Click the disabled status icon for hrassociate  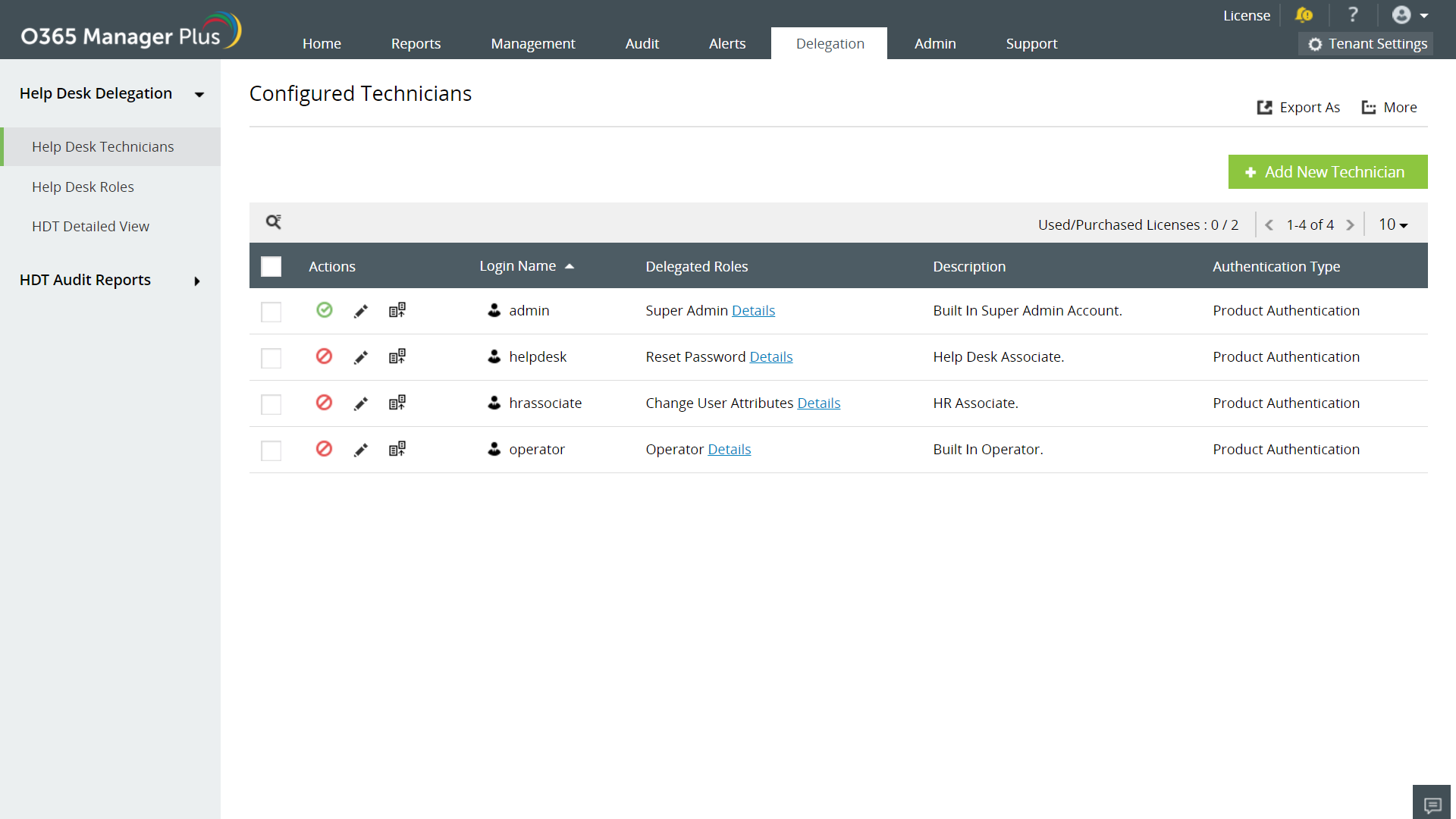point(324,403)
